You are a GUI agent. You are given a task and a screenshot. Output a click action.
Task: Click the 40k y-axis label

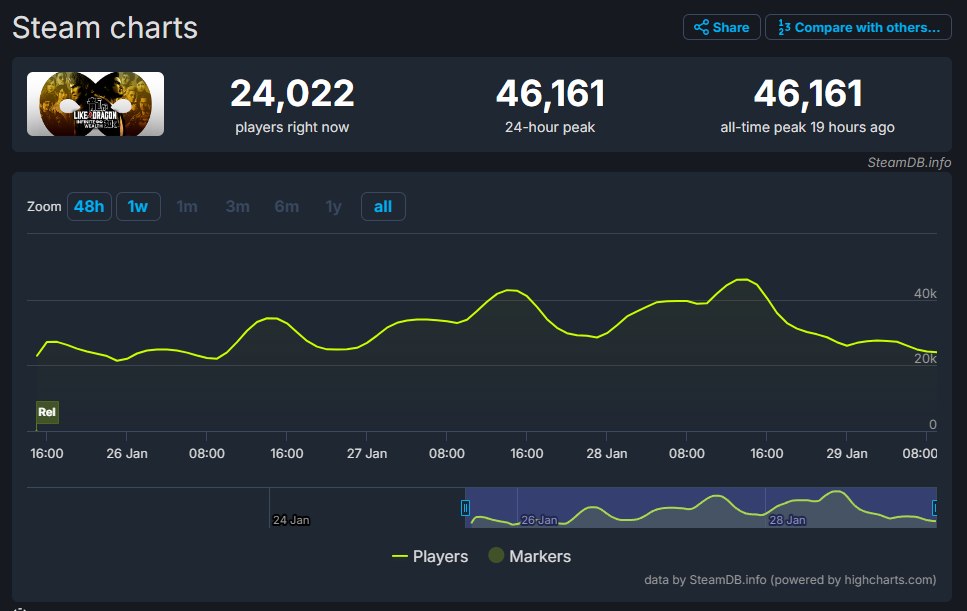click(x=925, y=293)
